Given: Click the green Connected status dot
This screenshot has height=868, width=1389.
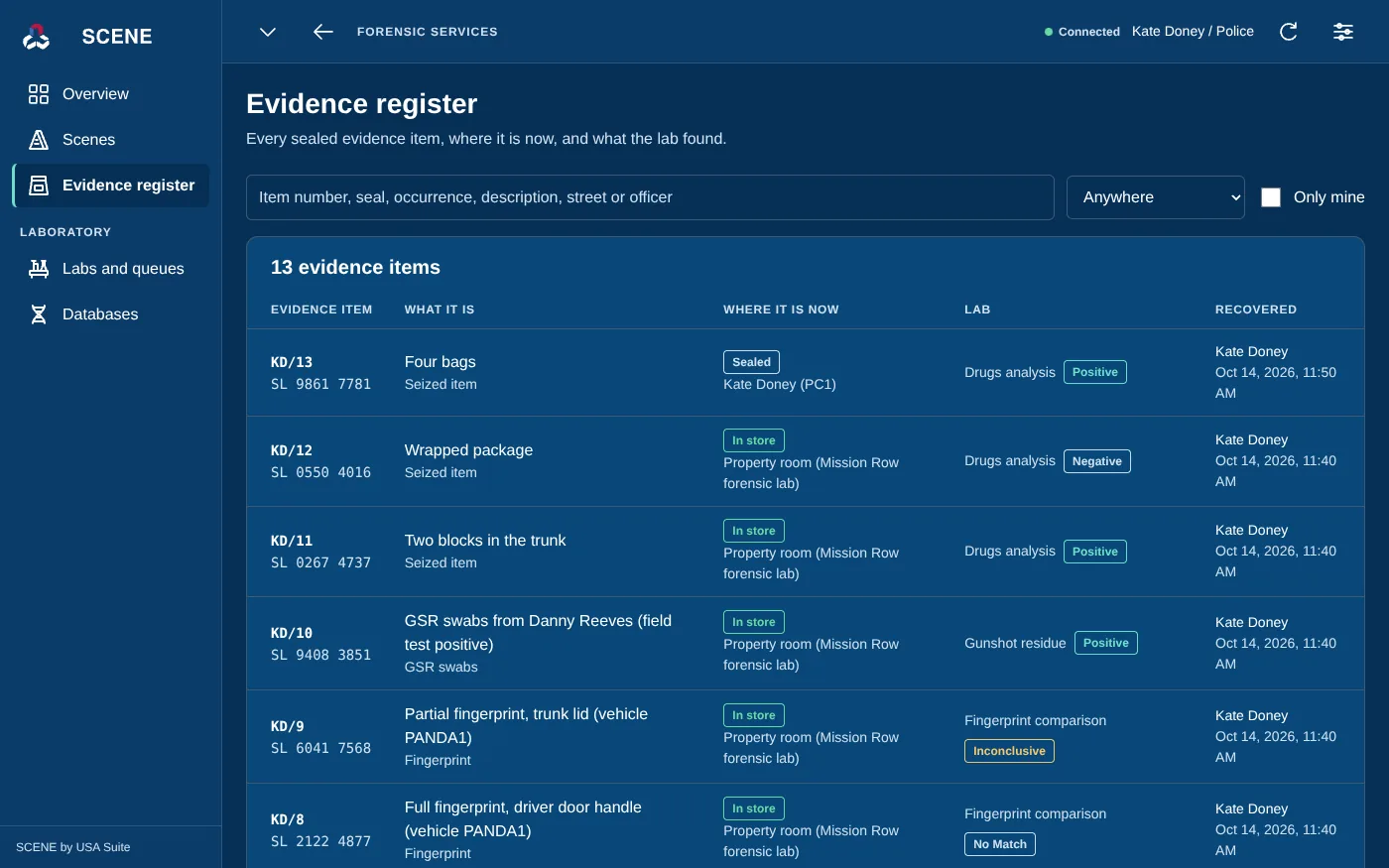Looking at the screenshot, I should coord(1049,32).
